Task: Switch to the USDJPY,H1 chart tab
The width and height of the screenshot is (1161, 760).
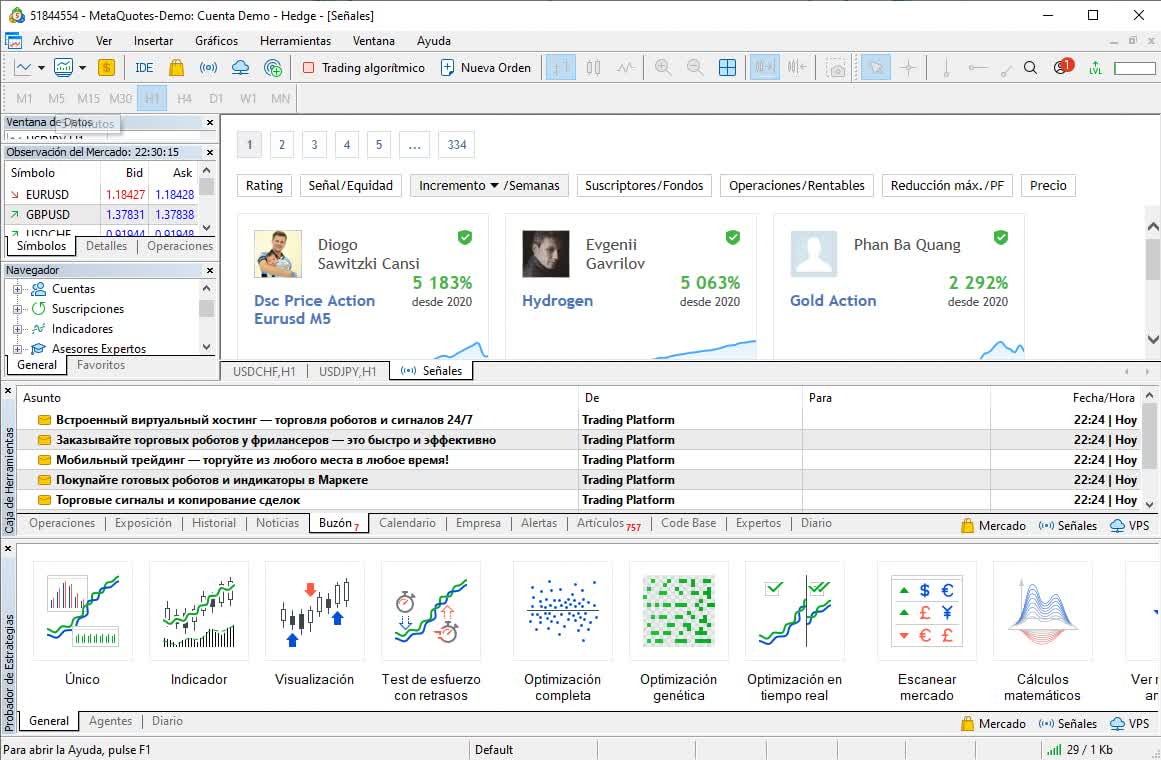Action: (347, 371)
